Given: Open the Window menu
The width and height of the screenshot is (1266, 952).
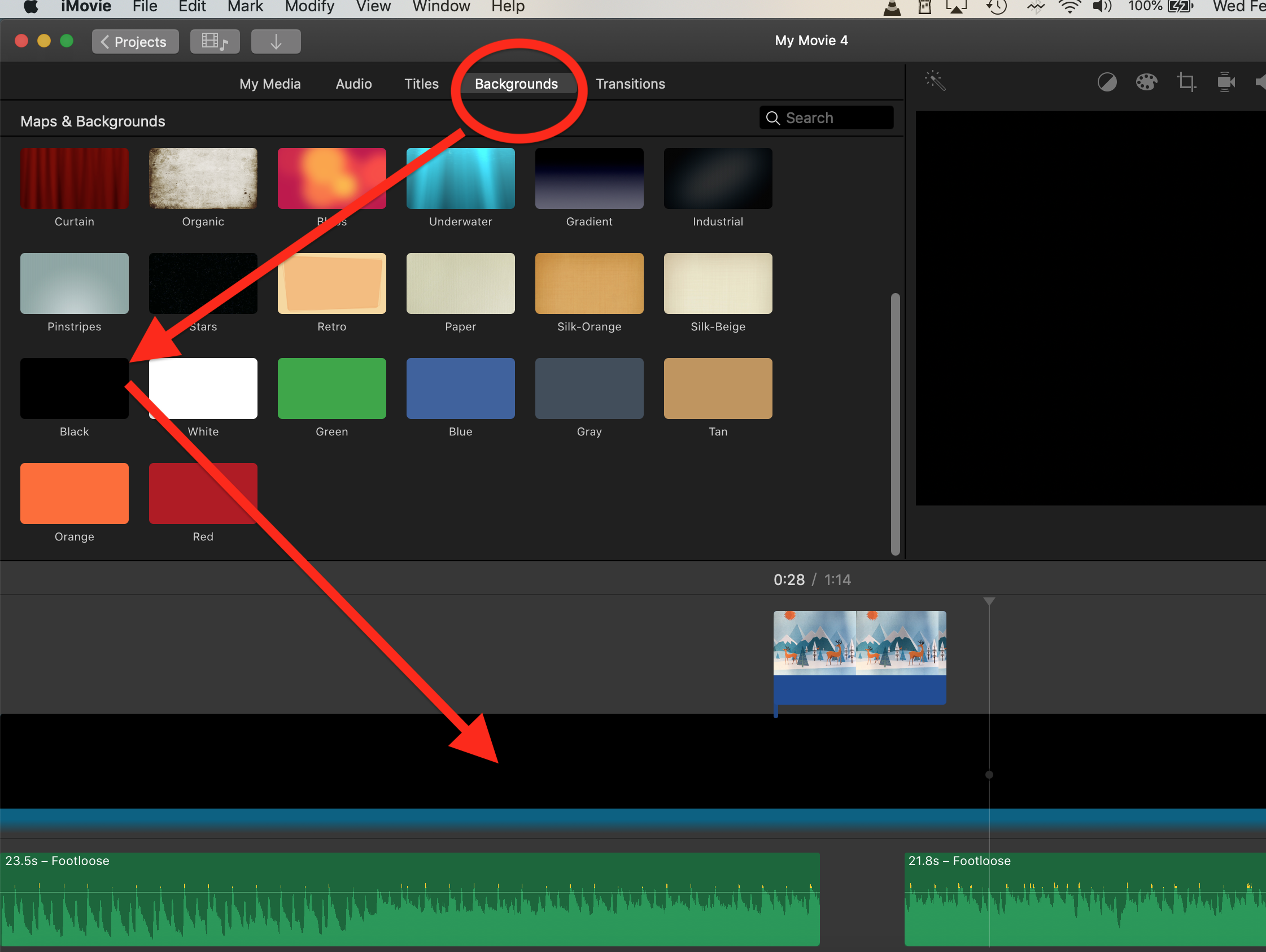Looking at the screenshot, I should click(x=440, y=7).
